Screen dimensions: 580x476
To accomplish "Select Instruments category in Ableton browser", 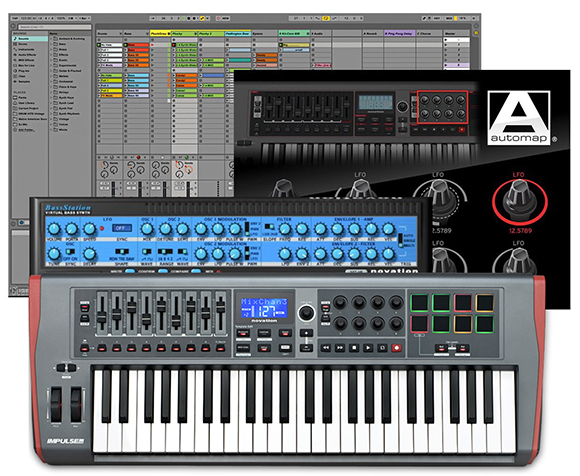I will click(30, 50).
